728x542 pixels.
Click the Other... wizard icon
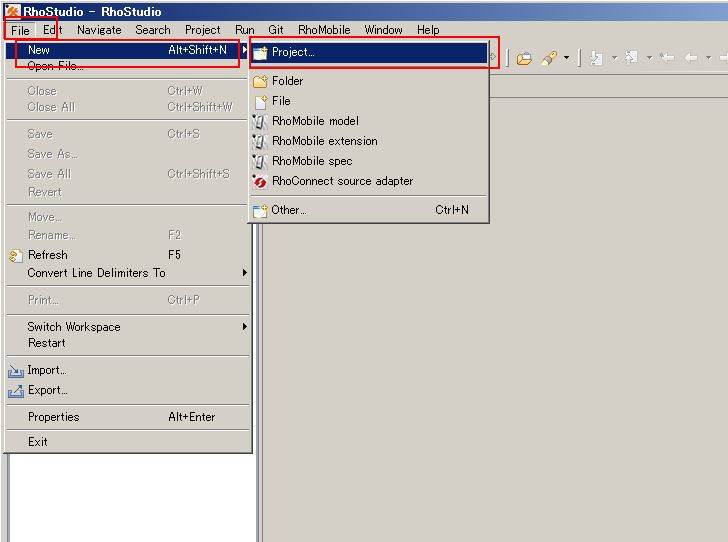coord(260,211)
